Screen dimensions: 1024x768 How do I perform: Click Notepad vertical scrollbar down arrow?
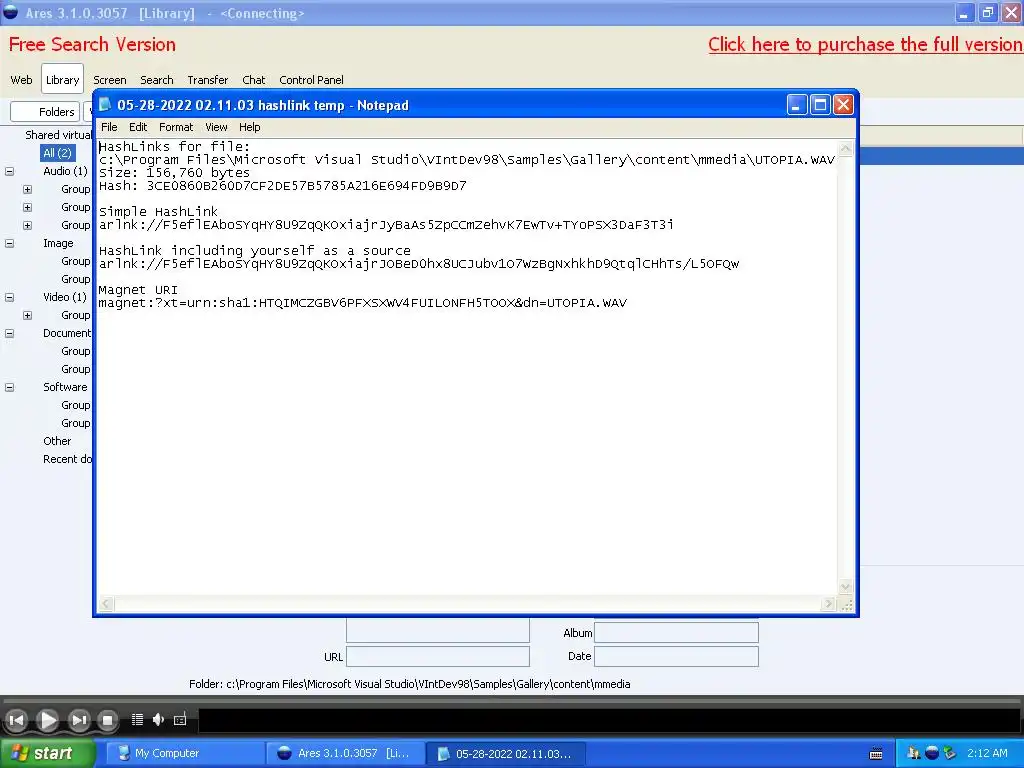846,586
